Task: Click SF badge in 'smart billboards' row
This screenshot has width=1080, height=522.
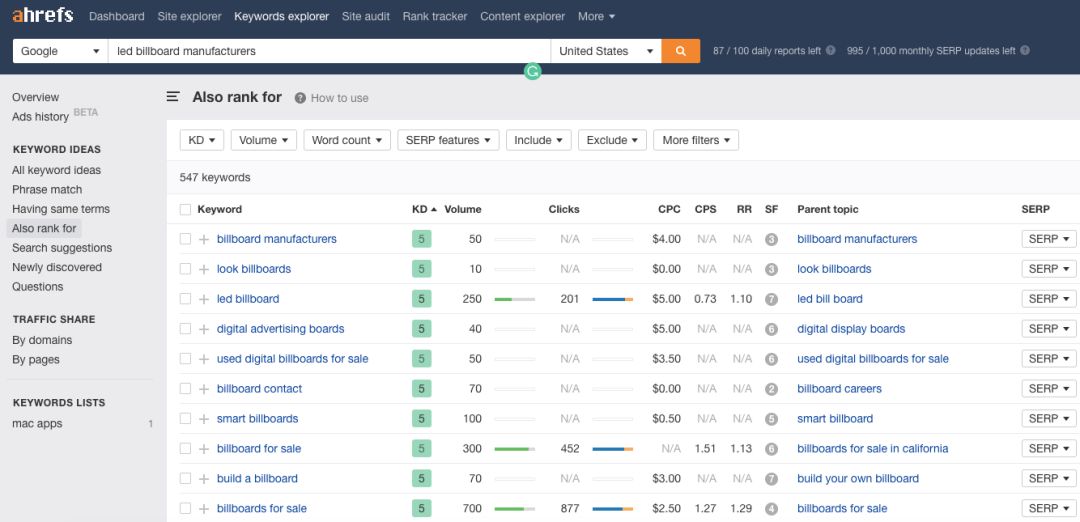Action: (771, 419)
